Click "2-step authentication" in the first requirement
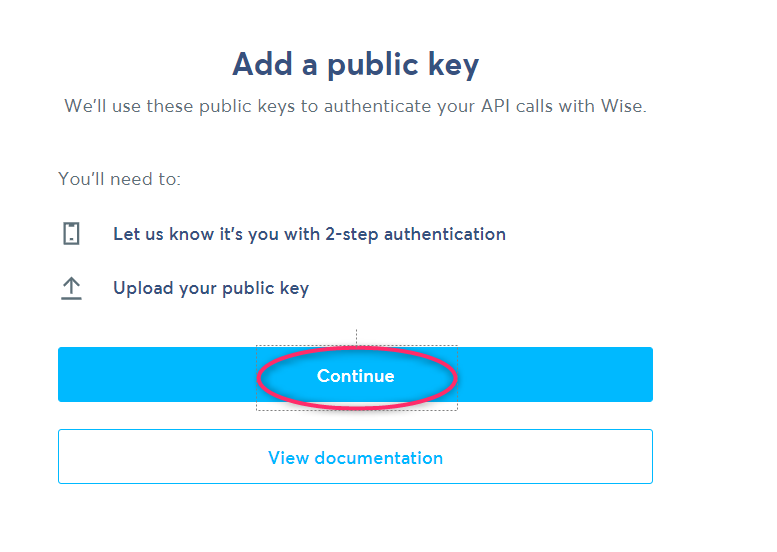Viewport: 777px width, 552px height. click(415, 234)
